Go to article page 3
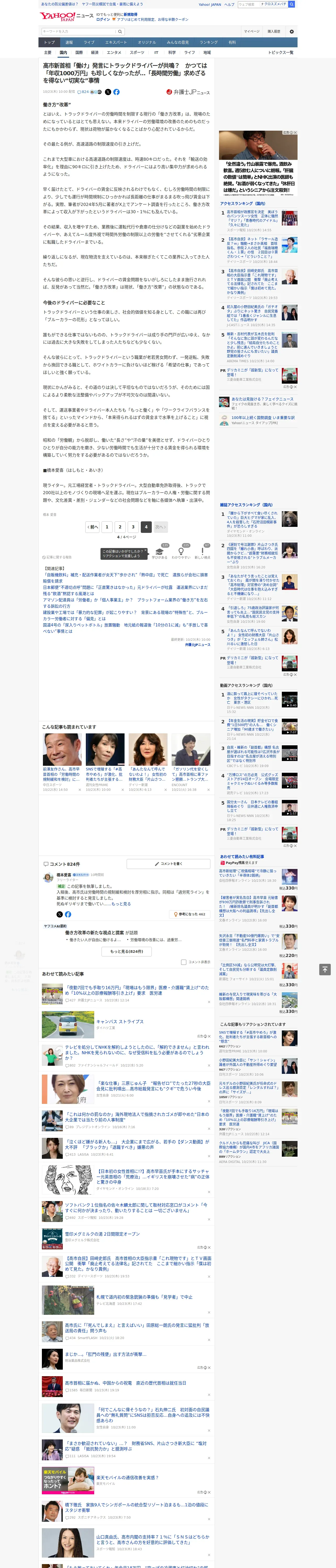This screenshot has width=336, height=1568. (133, 527)
